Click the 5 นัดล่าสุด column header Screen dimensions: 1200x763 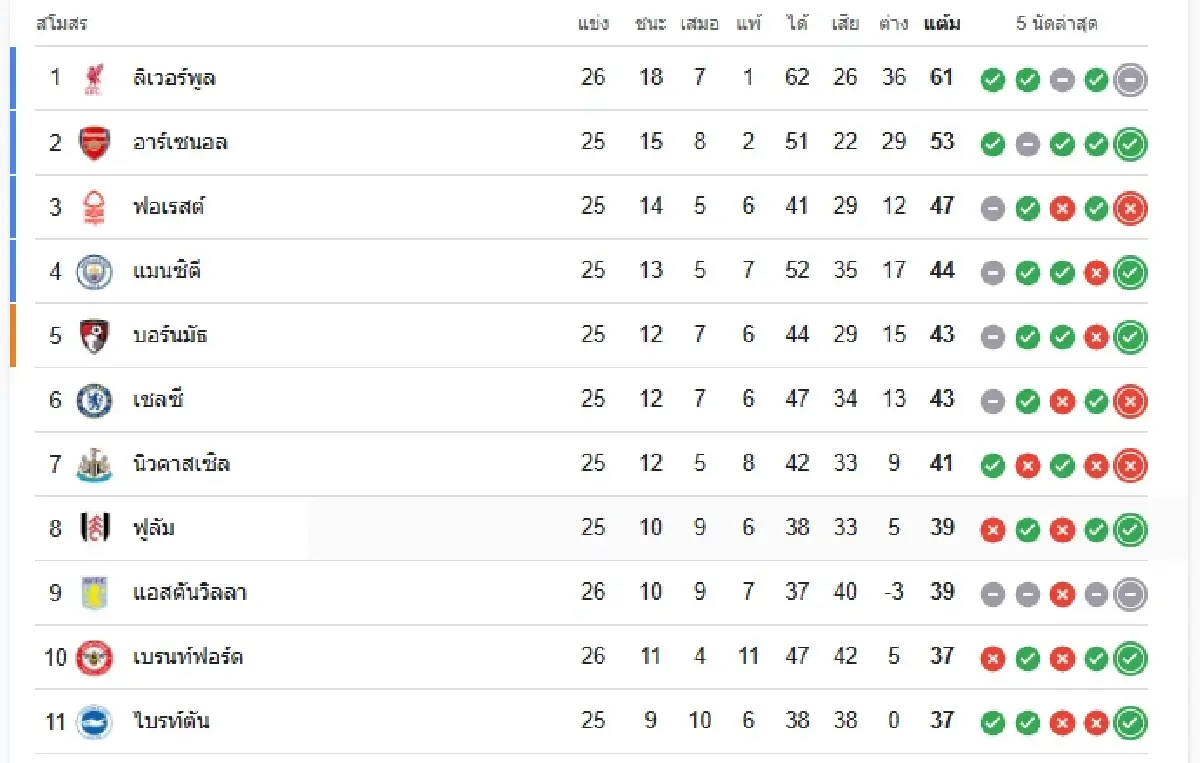tap(1057, 24)
